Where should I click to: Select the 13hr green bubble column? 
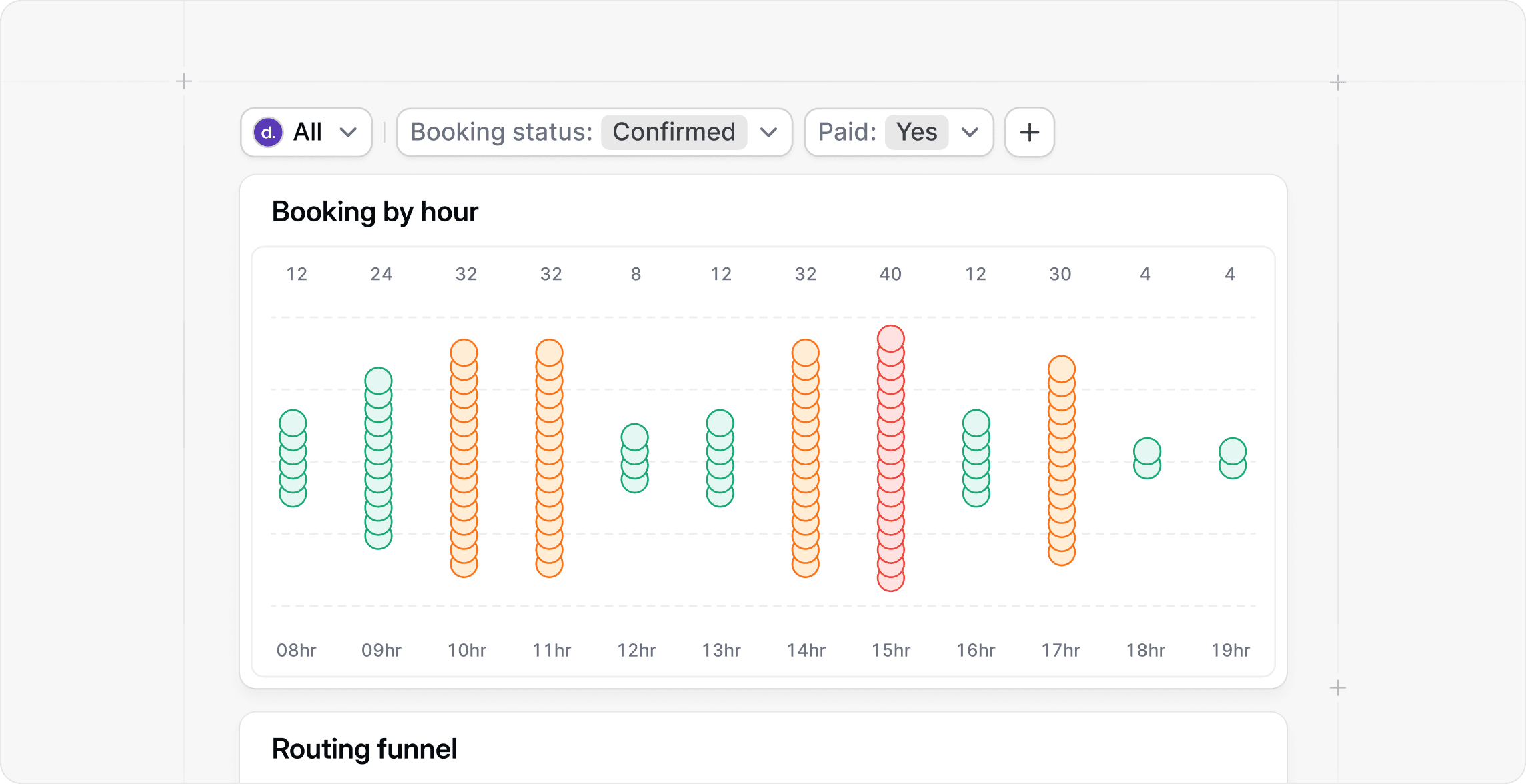(x=720, y=459)
